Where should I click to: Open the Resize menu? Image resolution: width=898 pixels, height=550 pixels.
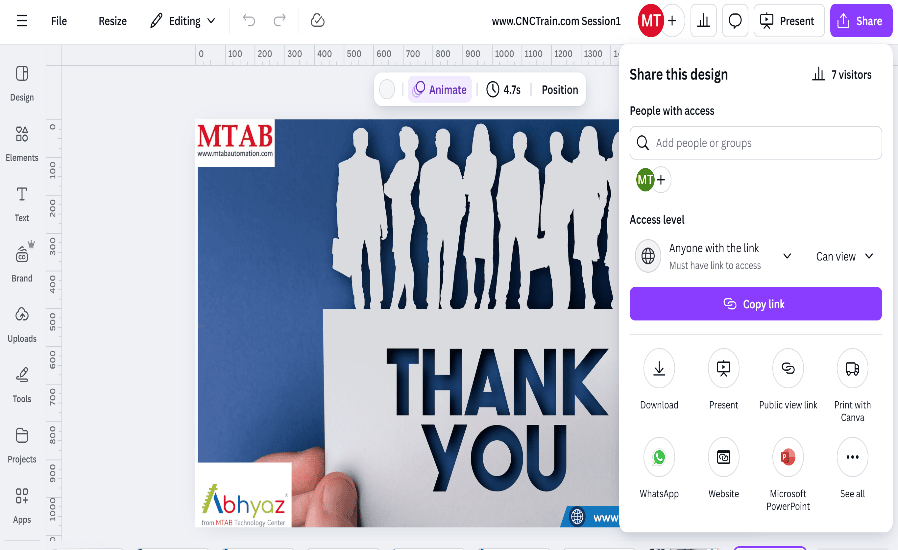coord(112,20)
